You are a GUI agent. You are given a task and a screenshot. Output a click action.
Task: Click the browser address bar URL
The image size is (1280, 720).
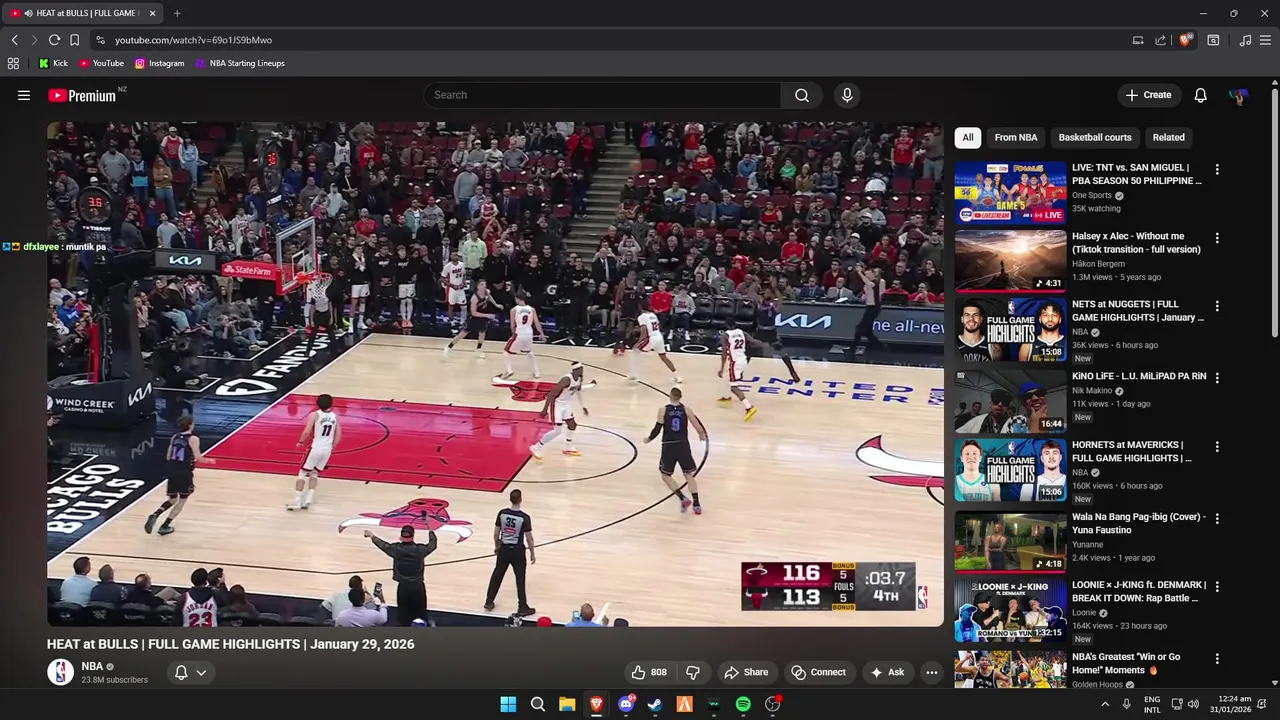[193, 40]
